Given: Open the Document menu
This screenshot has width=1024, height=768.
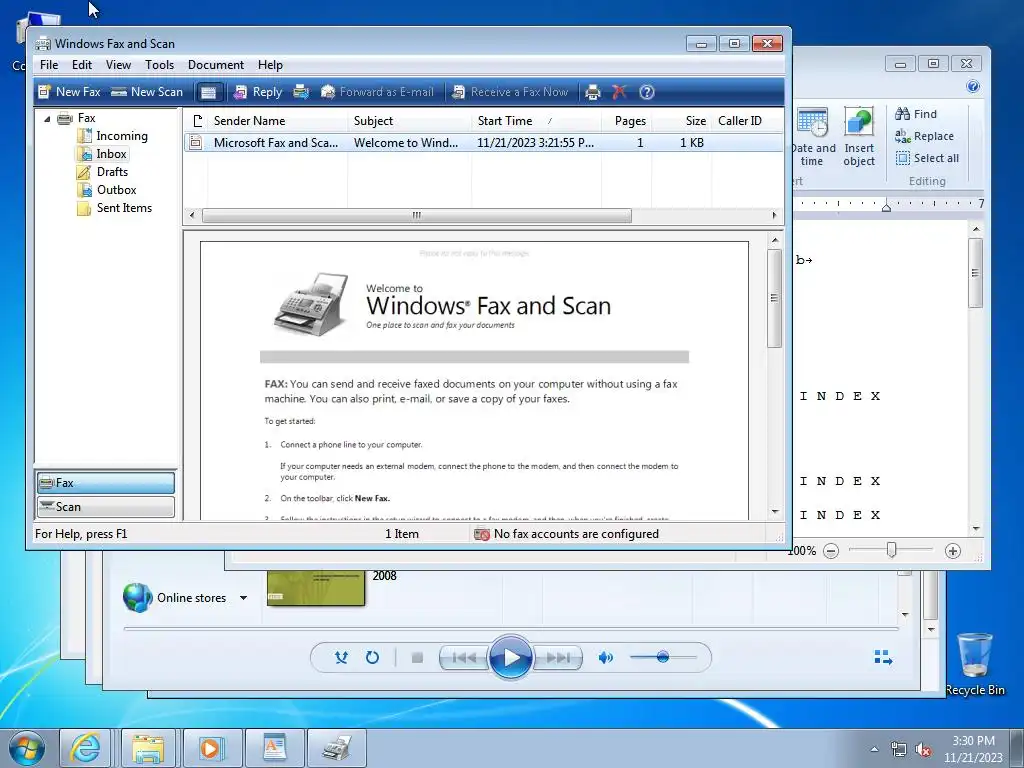Looking at the screenshot, I should coord(216,65).
